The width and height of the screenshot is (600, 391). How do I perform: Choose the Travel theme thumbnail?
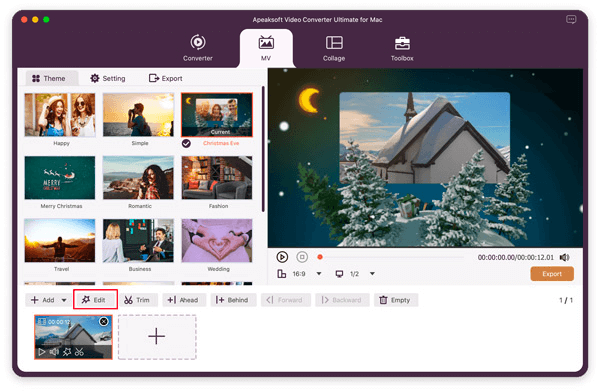(x=60, y=240)
